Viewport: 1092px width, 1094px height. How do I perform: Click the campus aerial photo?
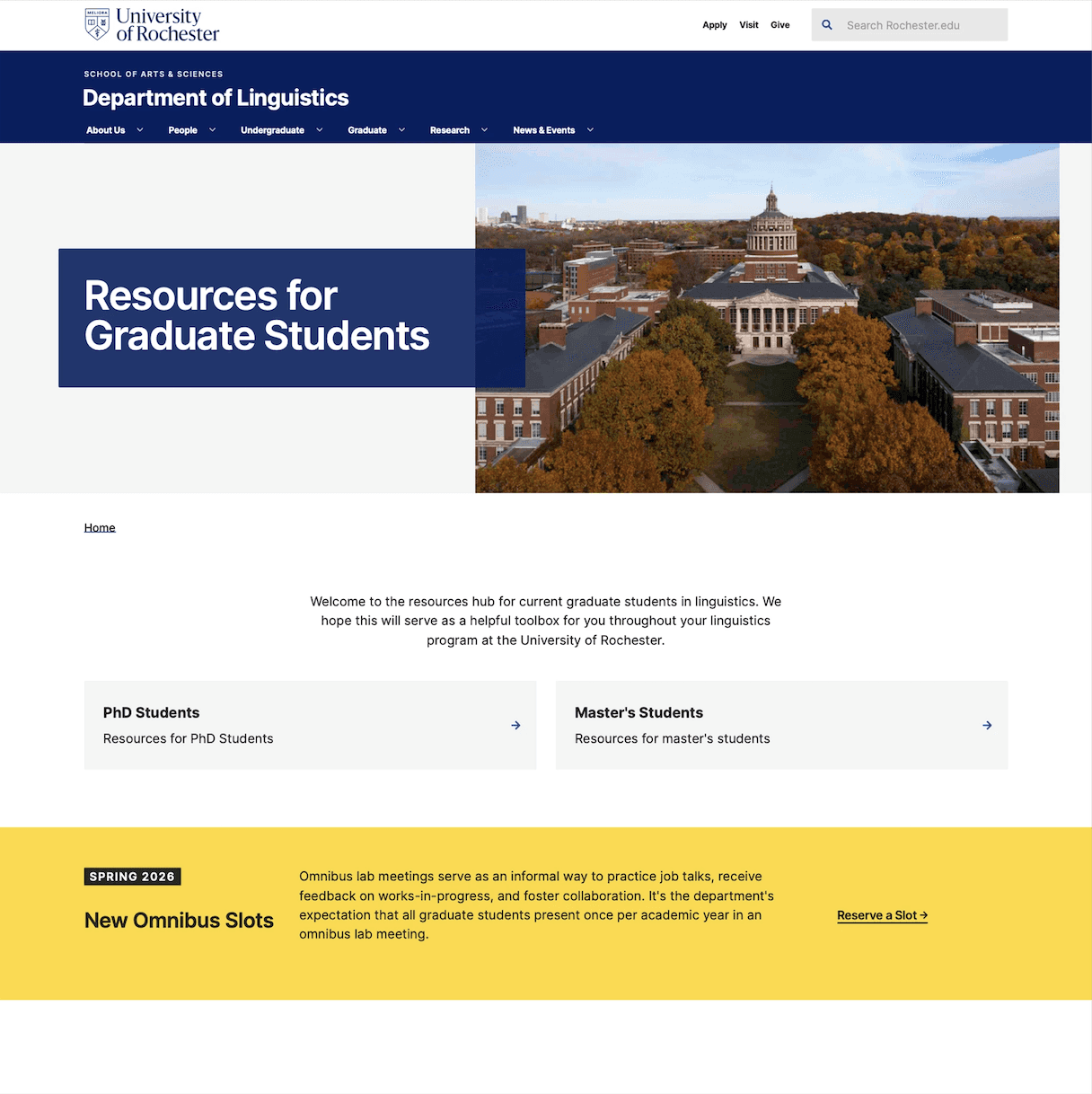point(767,318)
